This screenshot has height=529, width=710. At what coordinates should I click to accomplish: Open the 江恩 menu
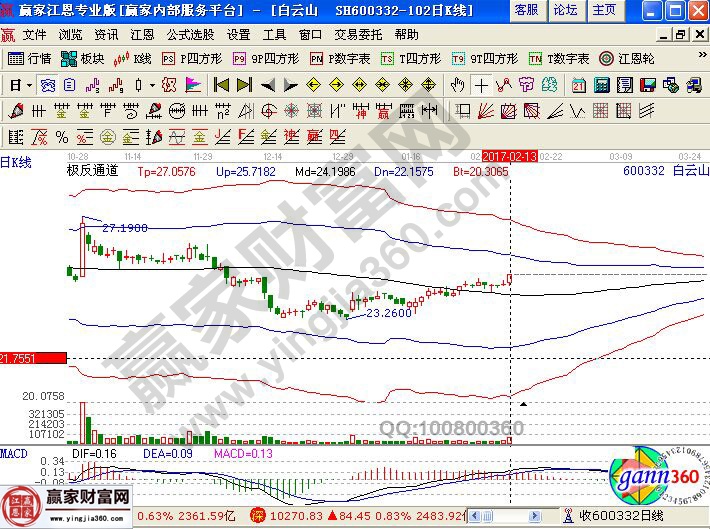click(142, 34)
